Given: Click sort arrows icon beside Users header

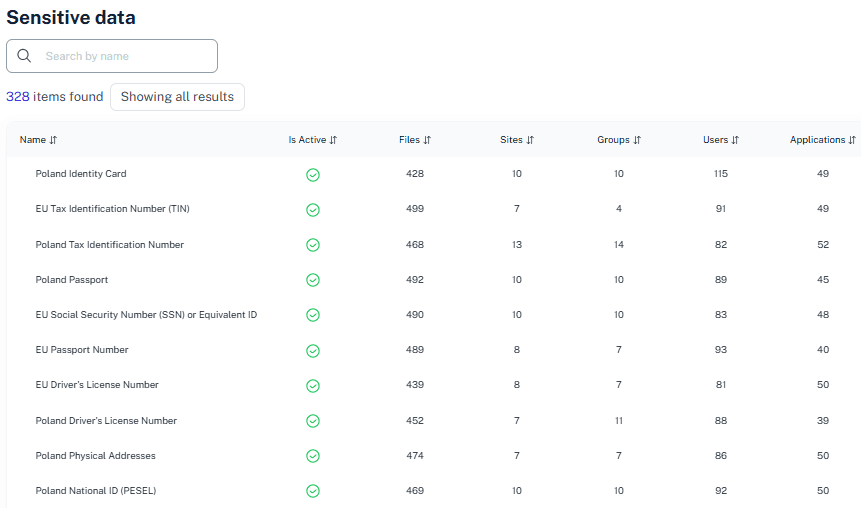Looking at the screenshot, I should point(735,140).
